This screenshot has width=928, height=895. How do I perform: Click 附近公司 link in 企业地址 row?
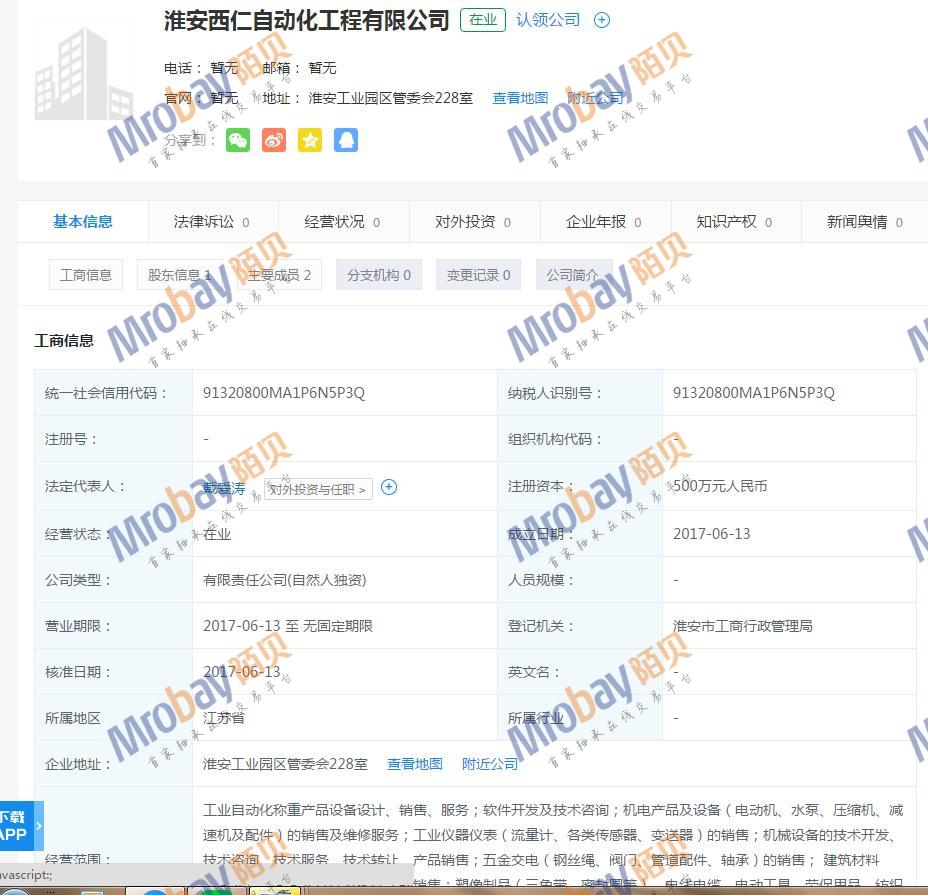click(490, 764)
